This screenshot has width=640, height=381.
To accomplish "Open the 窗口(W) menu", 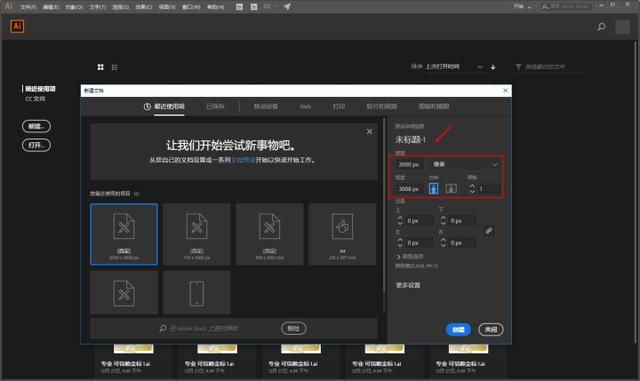I will pos(191,7).
